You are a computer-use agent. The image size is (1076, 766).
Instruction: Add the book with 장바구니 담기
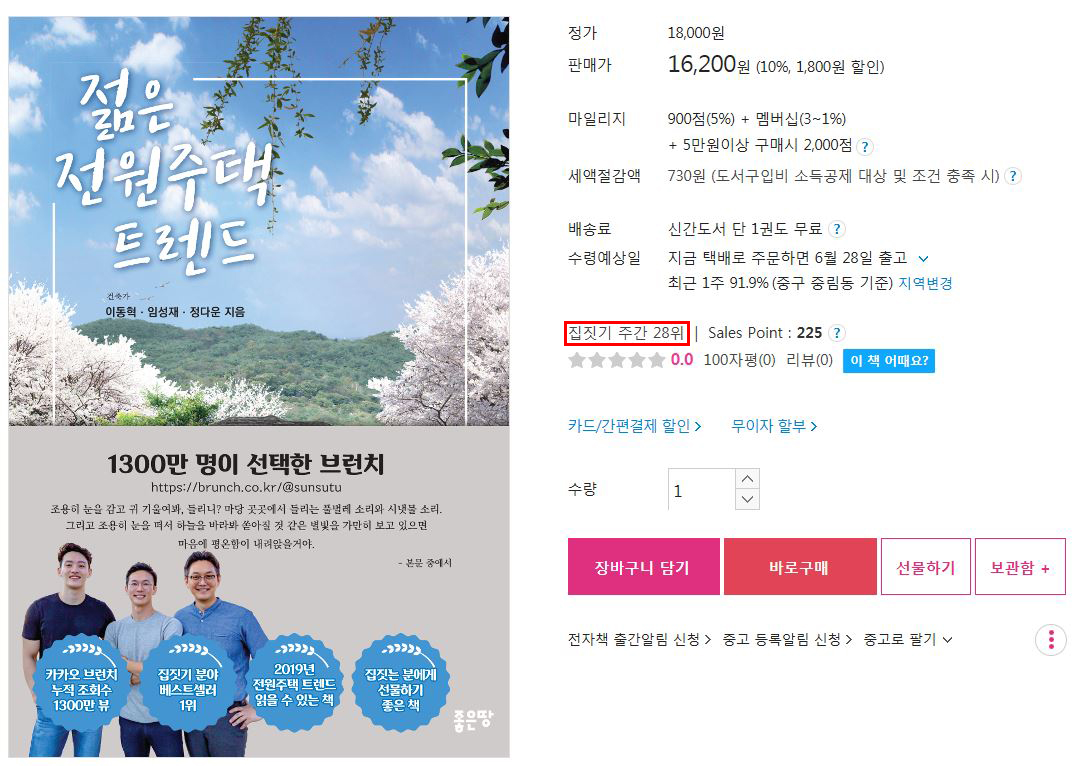point(644,567)
